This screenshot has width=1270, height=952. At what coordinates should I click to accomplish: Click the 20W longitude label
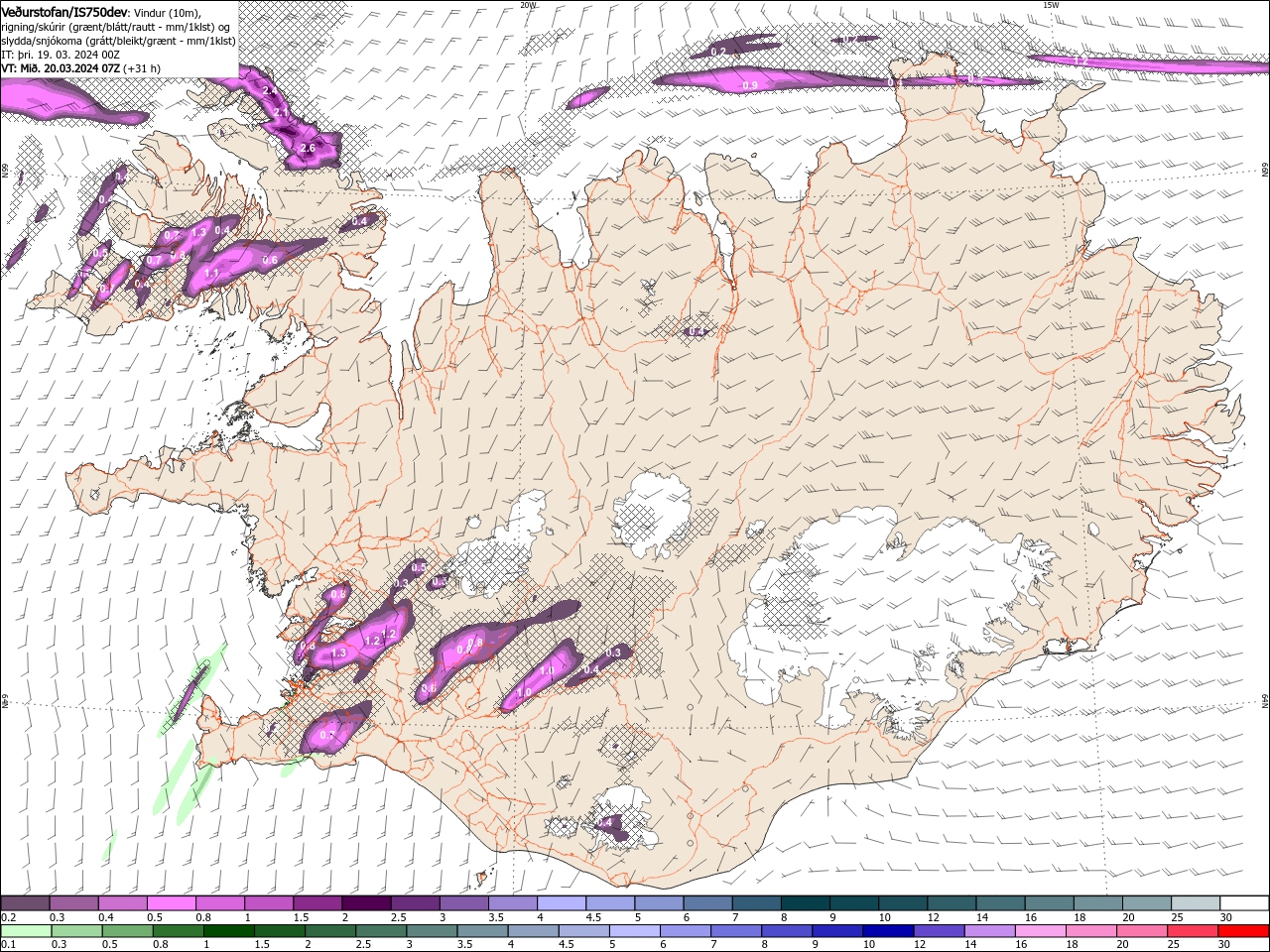click(528, 5)
